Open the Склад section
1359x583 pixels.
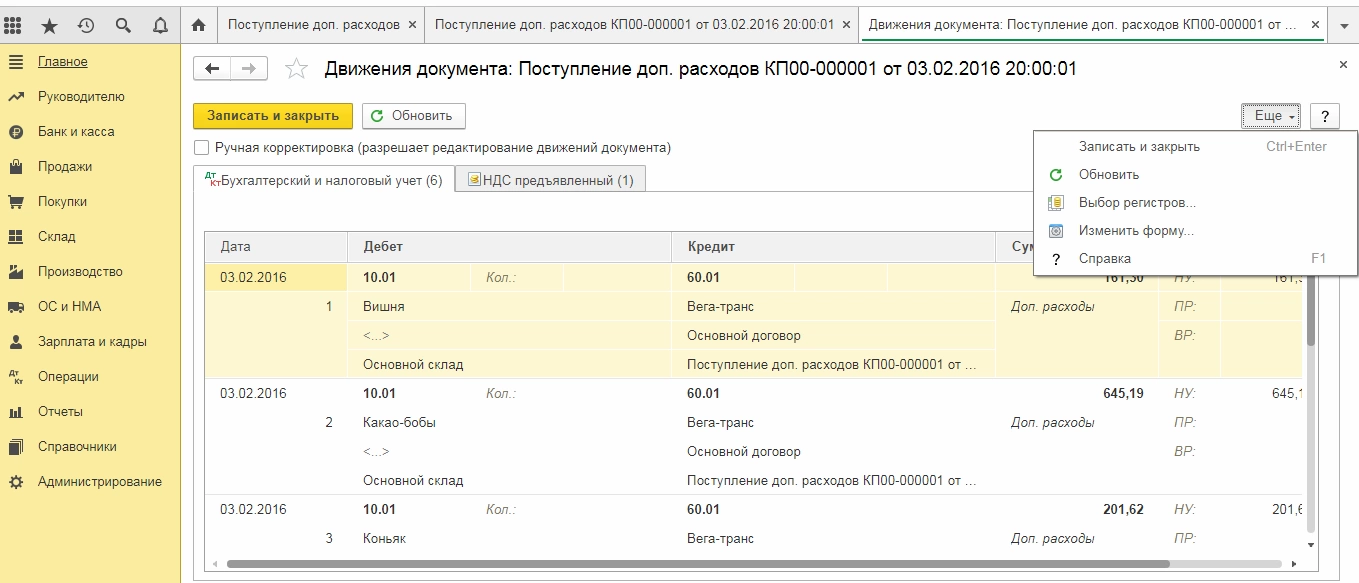point(56,237)
